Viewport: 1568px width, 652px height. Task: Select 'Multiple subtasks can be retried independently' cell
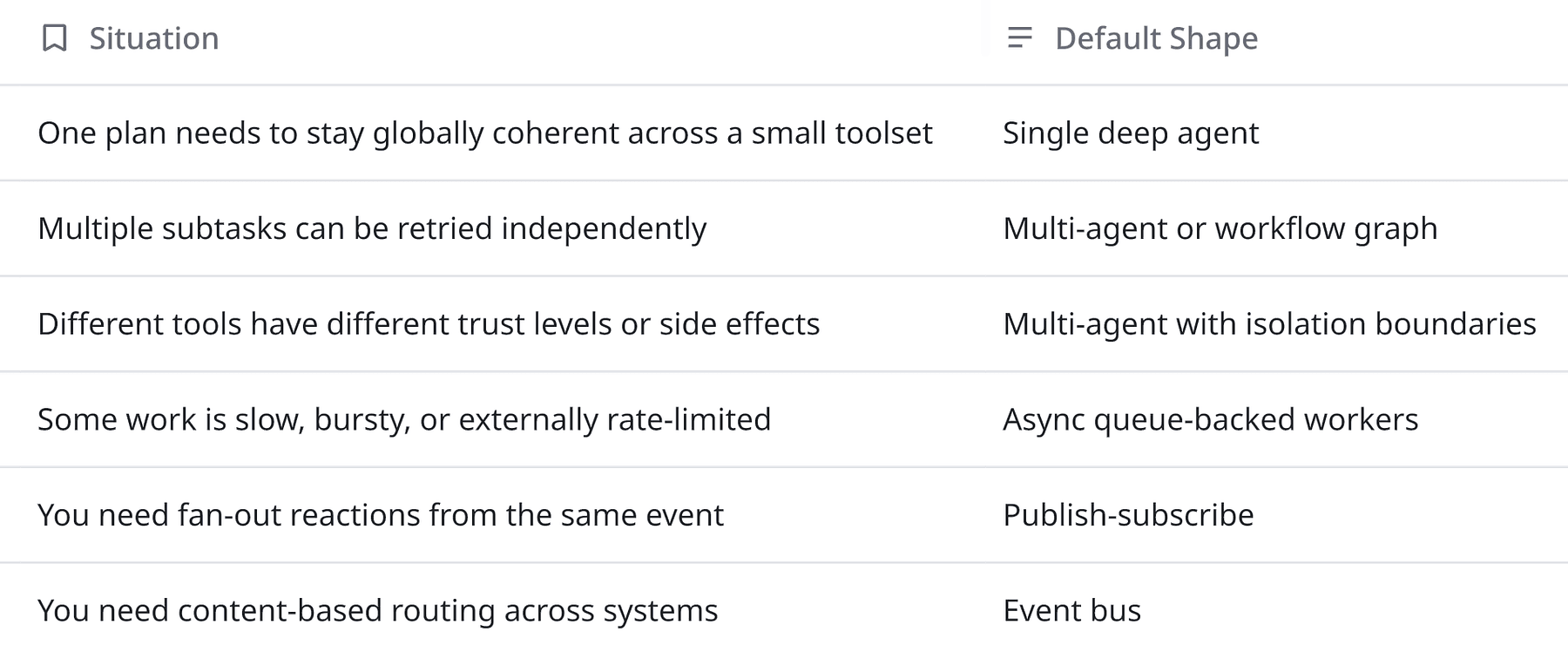[x=372, y=228]
